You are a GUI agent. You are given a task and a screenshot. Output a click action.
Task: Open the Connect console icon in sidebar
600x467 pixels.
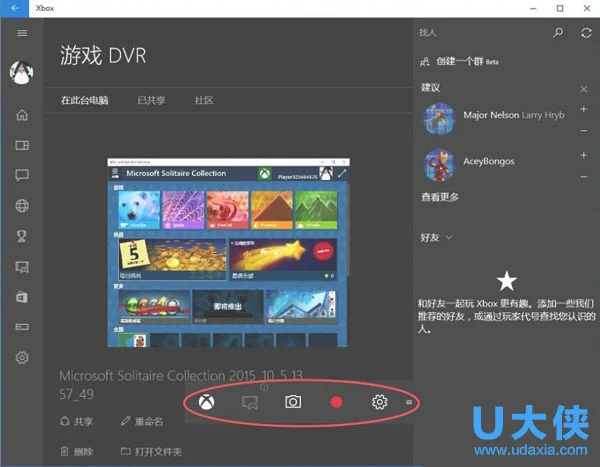[x=22, y=327]
